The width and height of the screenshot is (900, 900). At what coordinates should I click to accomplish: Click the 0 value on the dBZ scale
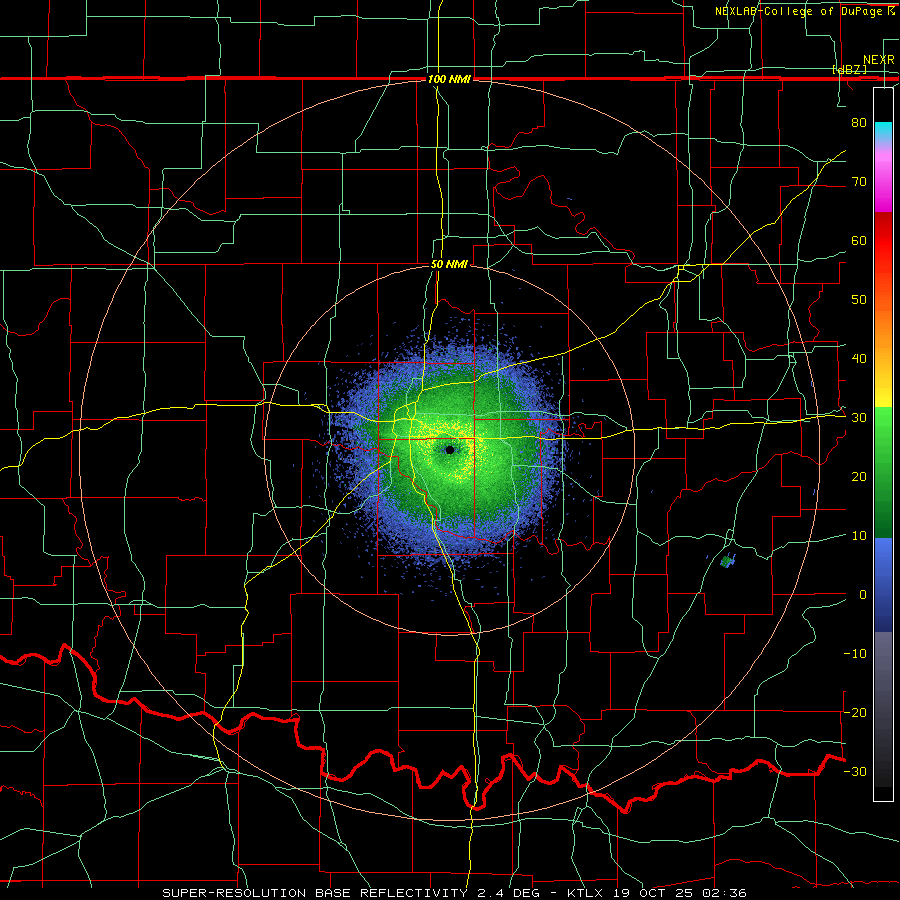863,595
